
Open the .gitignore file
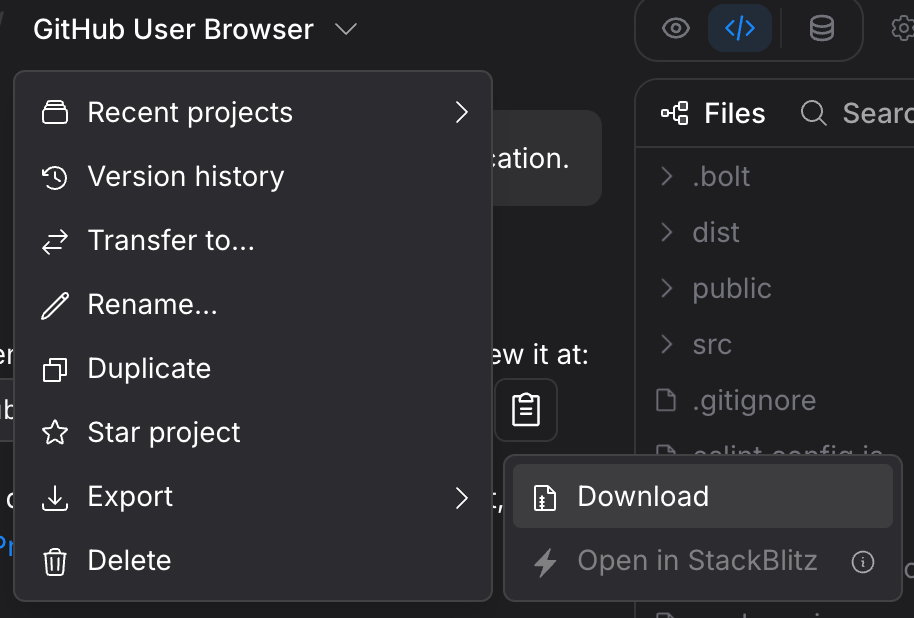click(754, 401)
